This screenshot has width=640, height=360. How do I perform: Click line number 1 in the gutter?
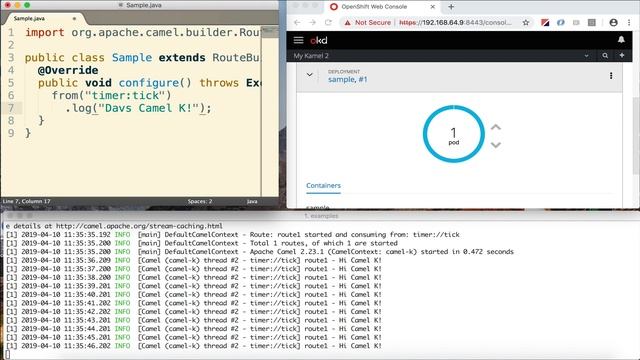11,32
